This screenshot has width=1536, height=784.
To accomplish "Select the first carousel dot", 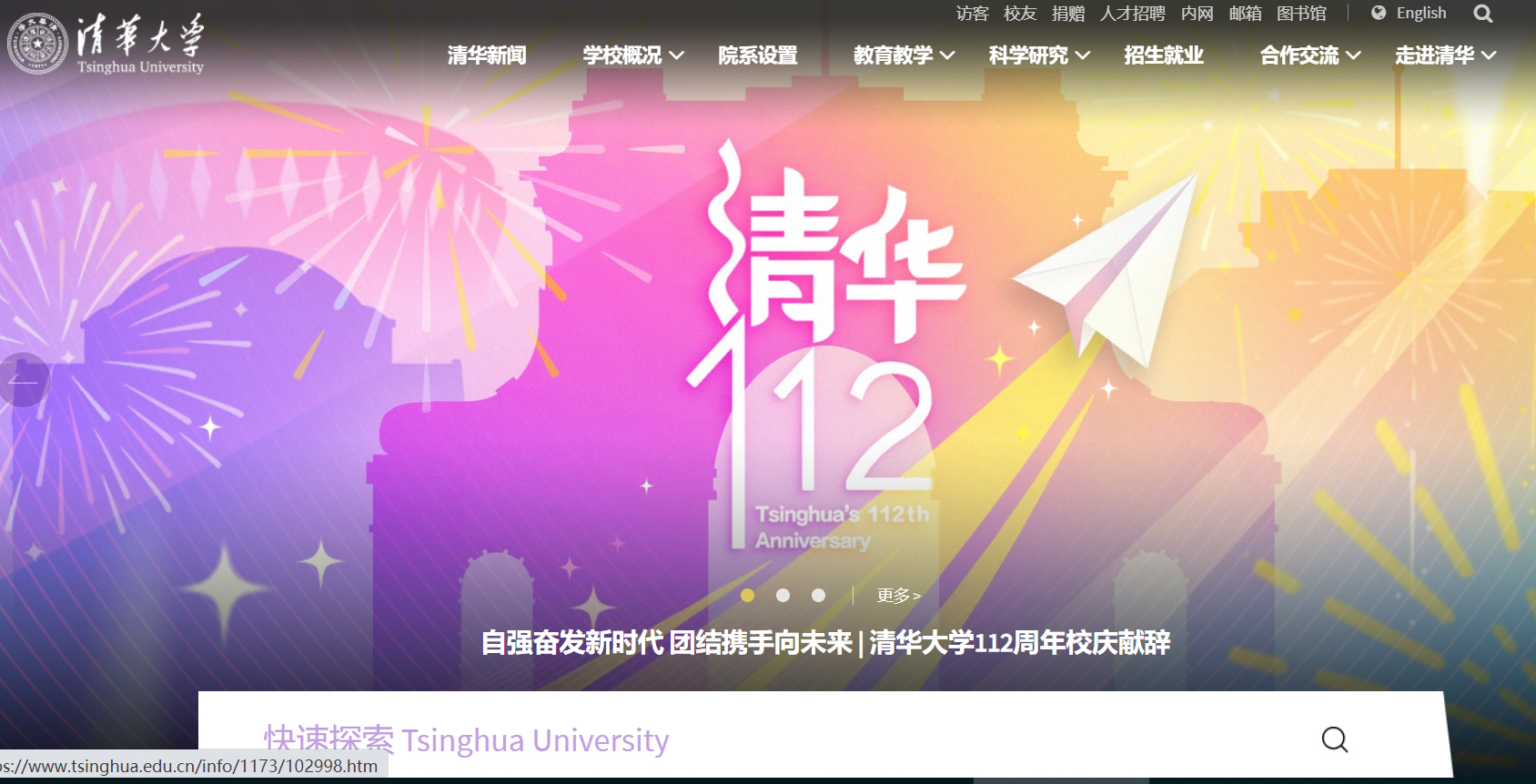I will pyautogui.click(x=747, y=595).
